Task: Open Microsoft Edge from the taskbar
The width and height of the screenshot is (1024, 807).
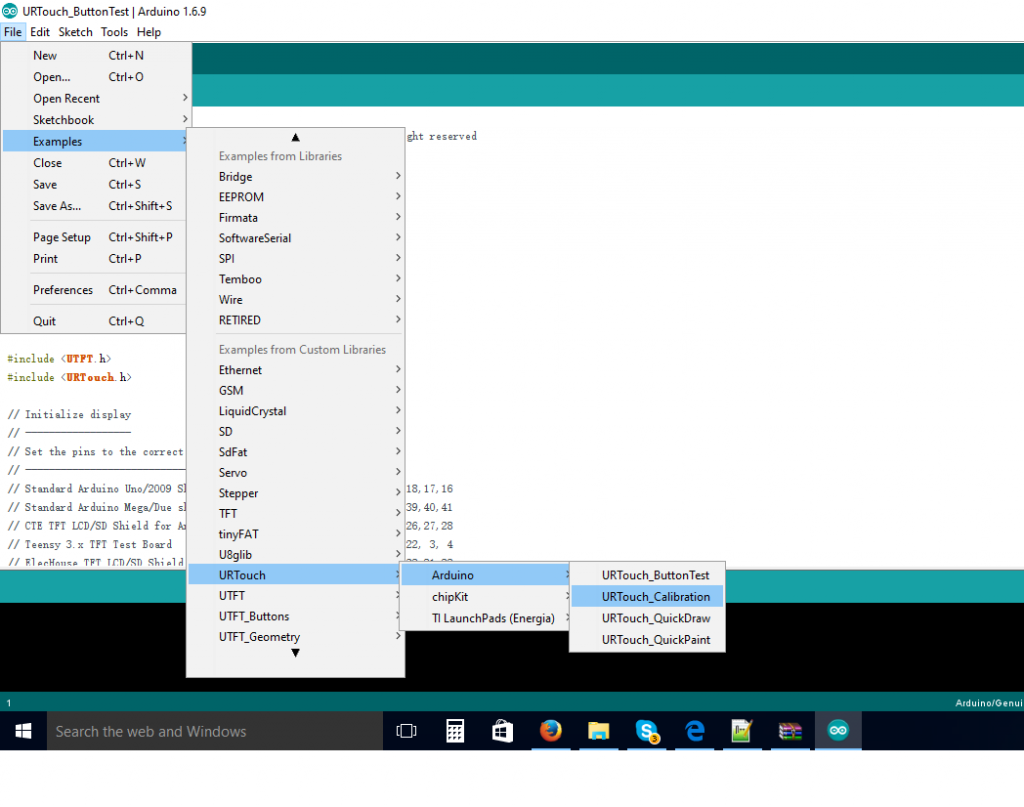Action: point(695,731)
